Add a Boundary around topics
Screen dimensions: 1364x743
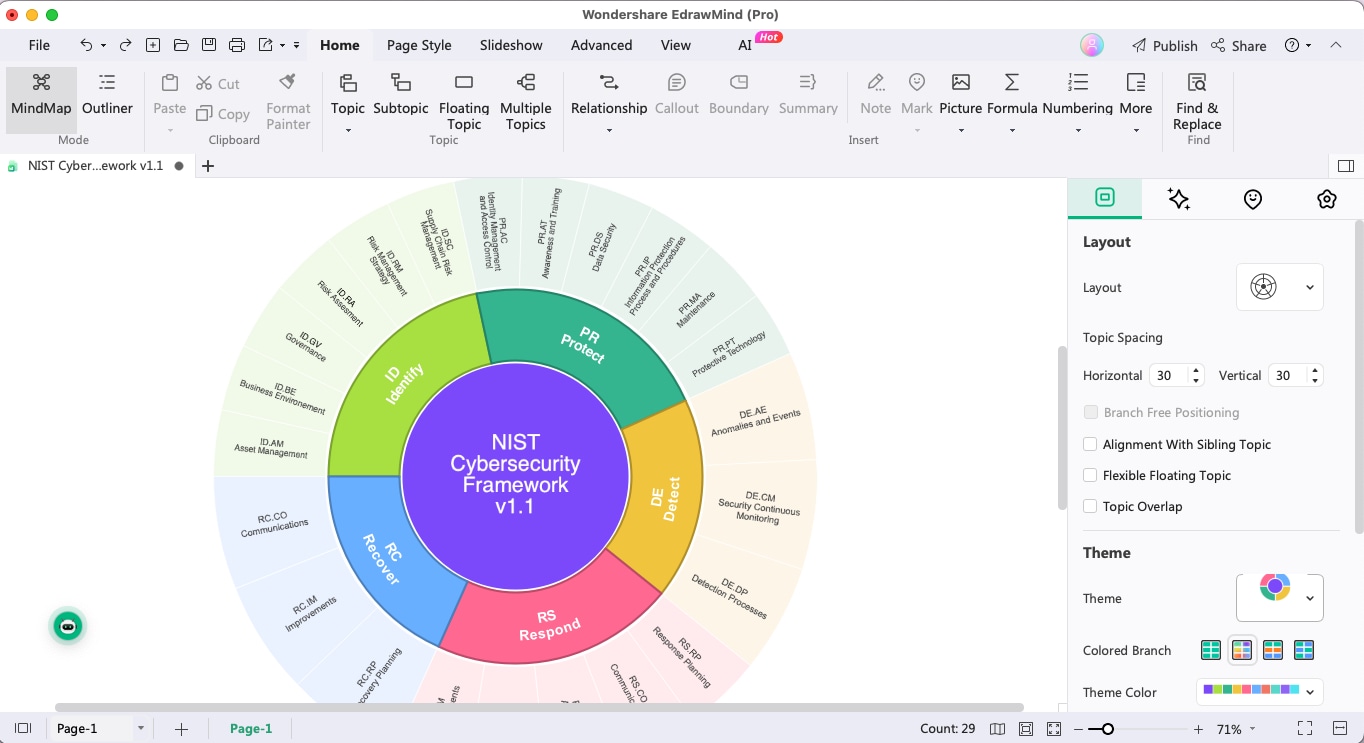click(x=739, y=96)
